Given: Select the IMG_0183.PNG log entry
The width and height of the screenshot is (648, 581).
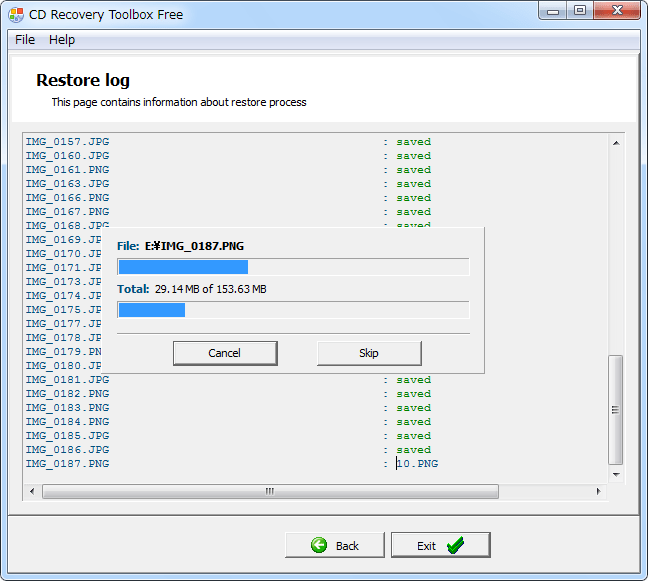Looking at the screenshot, I should [67, 408].
